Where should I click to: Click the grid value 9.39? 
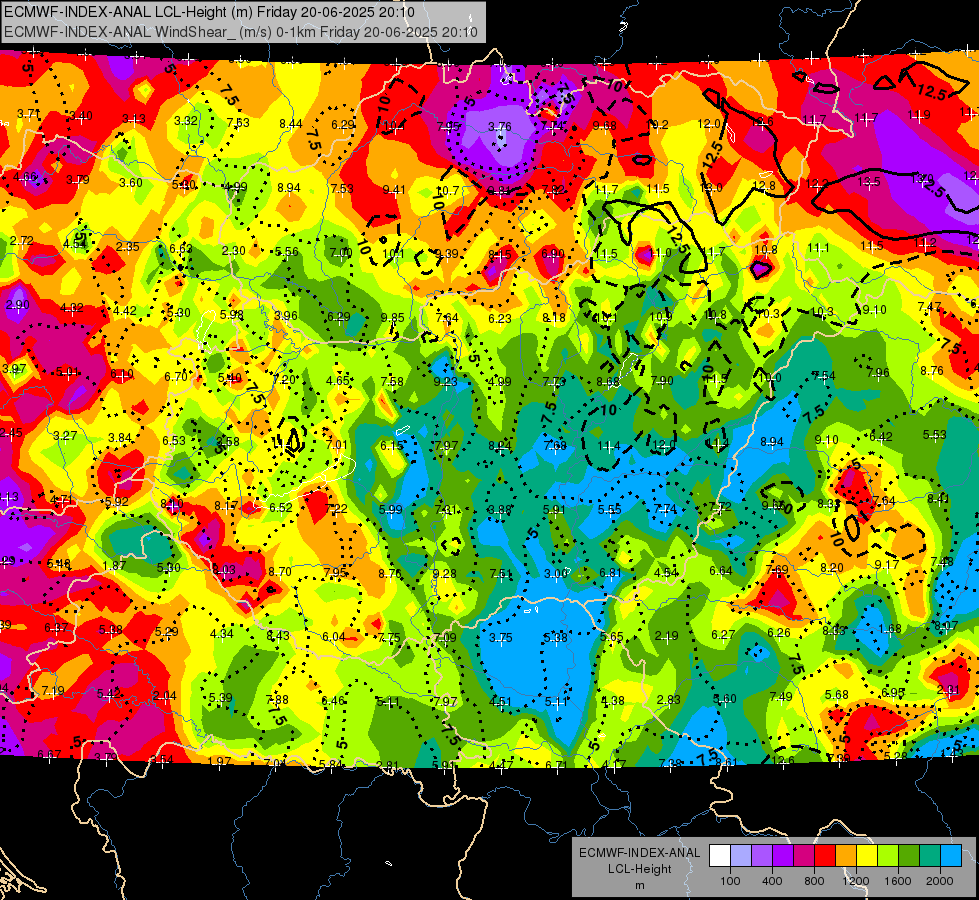pyautogui.click(x=446, y=253)
